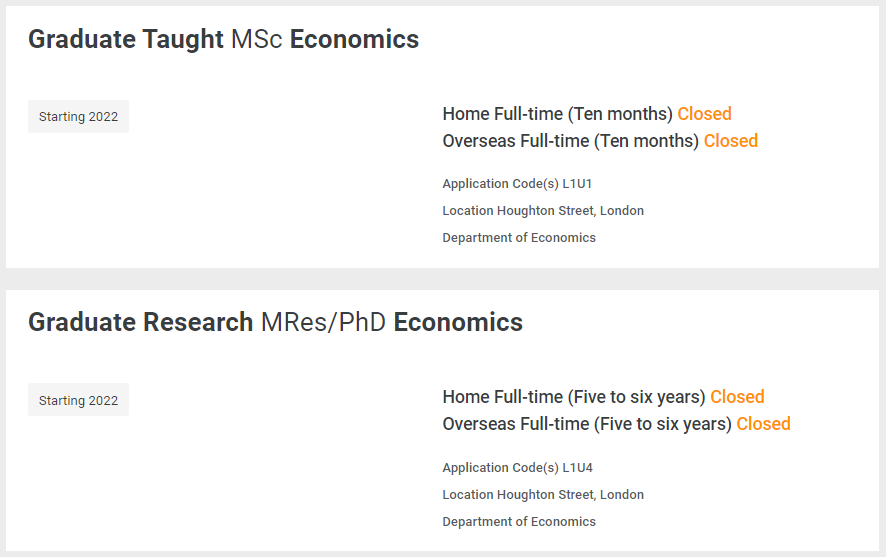Screen dimensions: 886x557
Task: Click Department of Economics in MSc card
Action: click(x=519, y=238)
